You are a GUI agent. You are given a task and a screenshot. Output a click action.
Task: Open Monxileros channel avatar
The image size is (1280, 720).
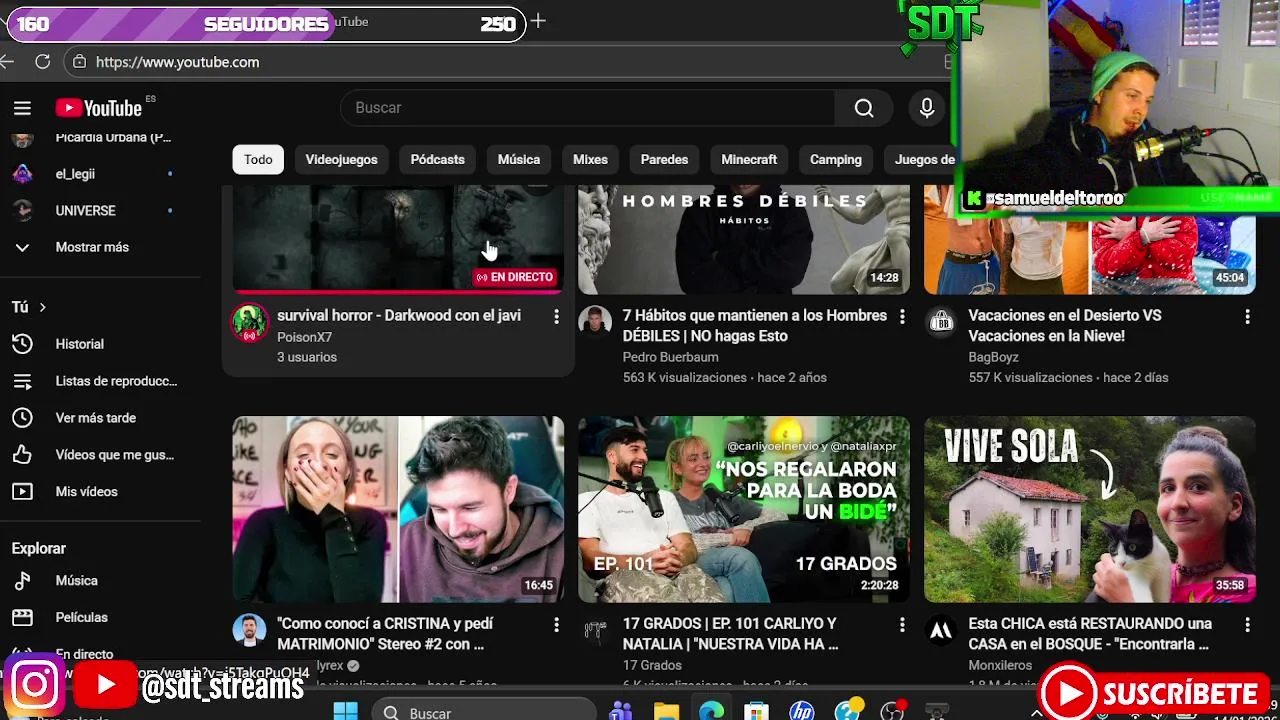point(941,631)
